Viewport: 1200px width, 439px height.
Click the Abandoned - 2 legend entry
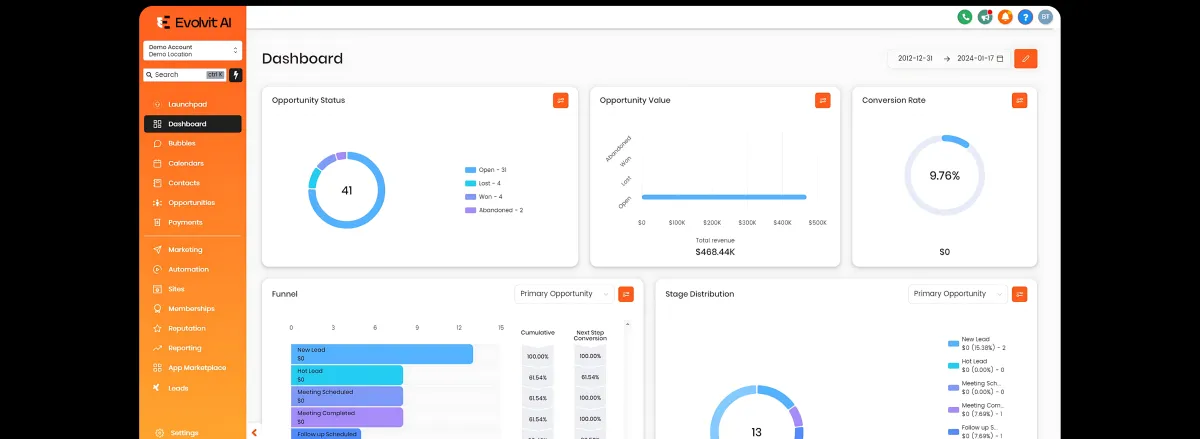494,210
